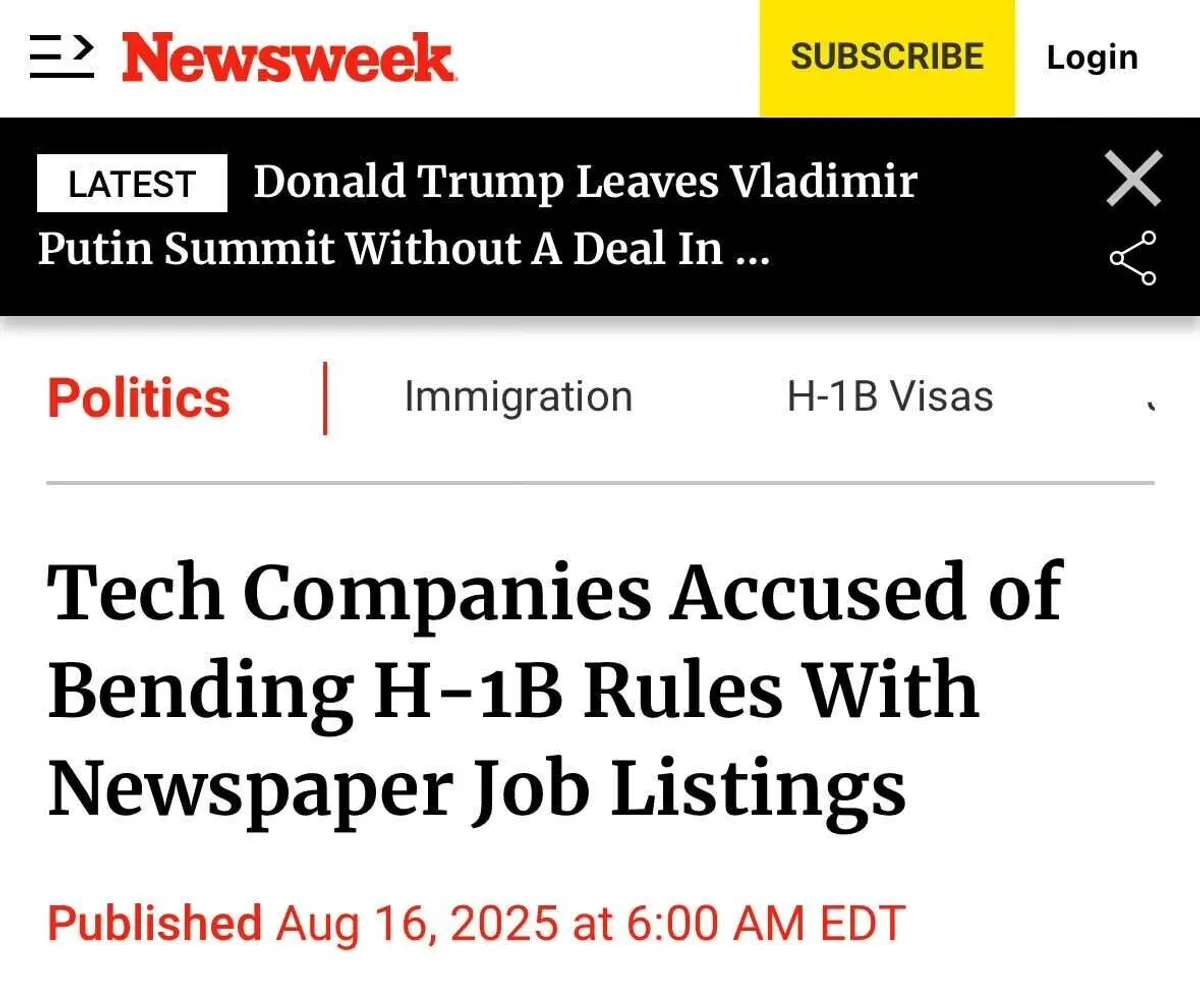
Task: Close the latest news banner
Action: (1134, 179)
